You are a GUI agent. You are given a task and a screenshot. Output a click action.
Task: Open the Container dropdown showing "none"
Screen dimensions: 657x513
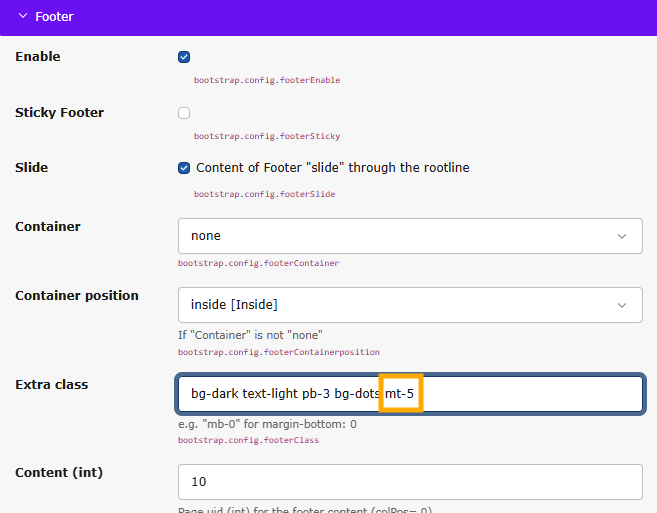point(409,236)
